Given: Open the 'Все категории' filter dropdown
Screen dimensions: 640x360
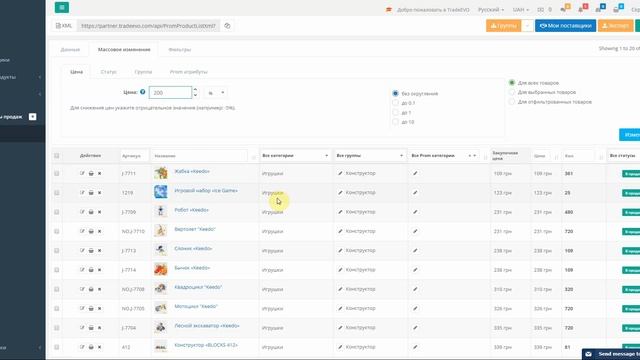Looking at the screenshot, I should point(296,156).
